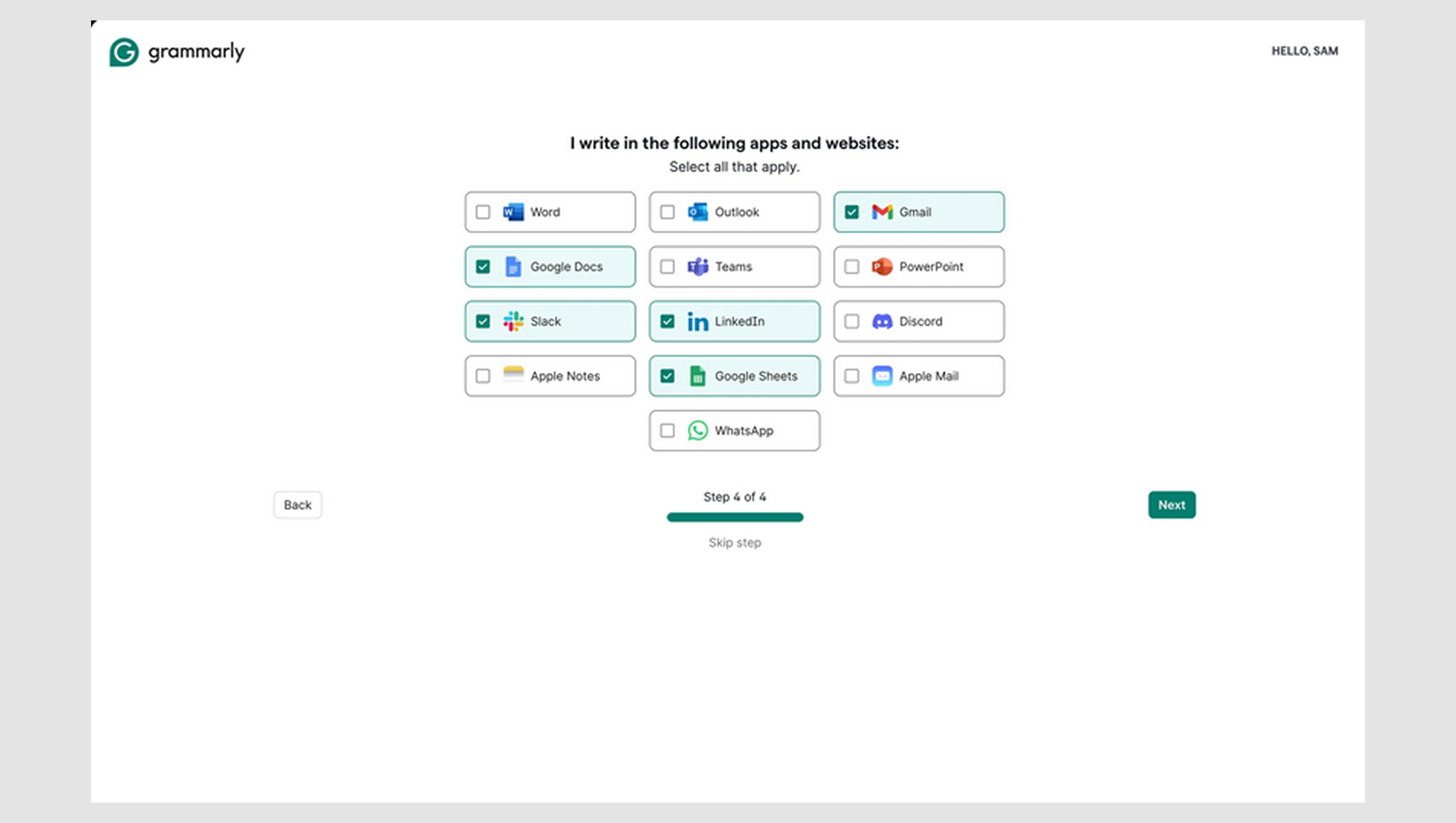Click the heading about apps and websites
The height and width of the screenshot is (823, 1456).
(734, 143)
